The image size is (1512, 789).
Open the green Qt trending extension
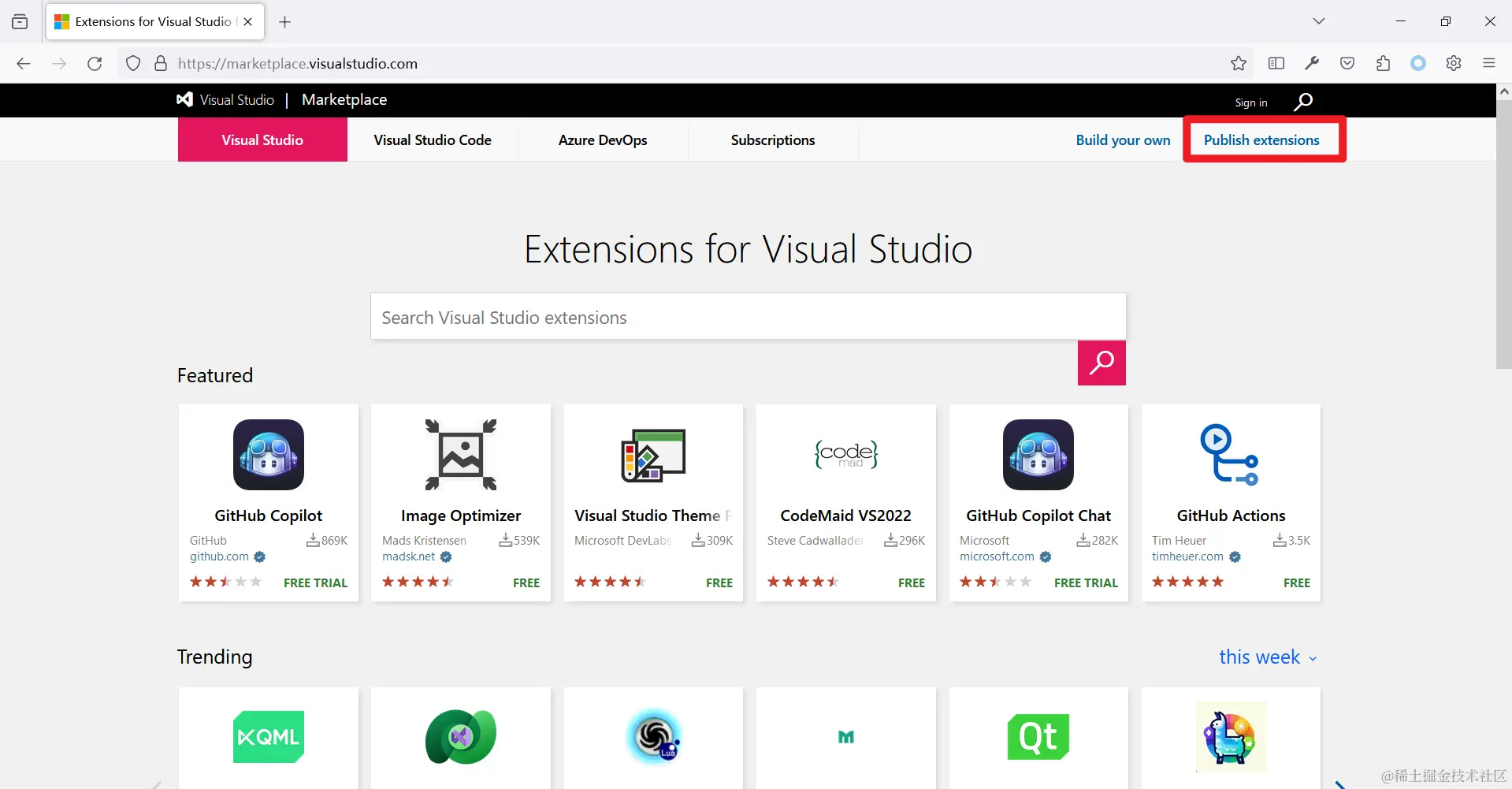click(1038, 737)
